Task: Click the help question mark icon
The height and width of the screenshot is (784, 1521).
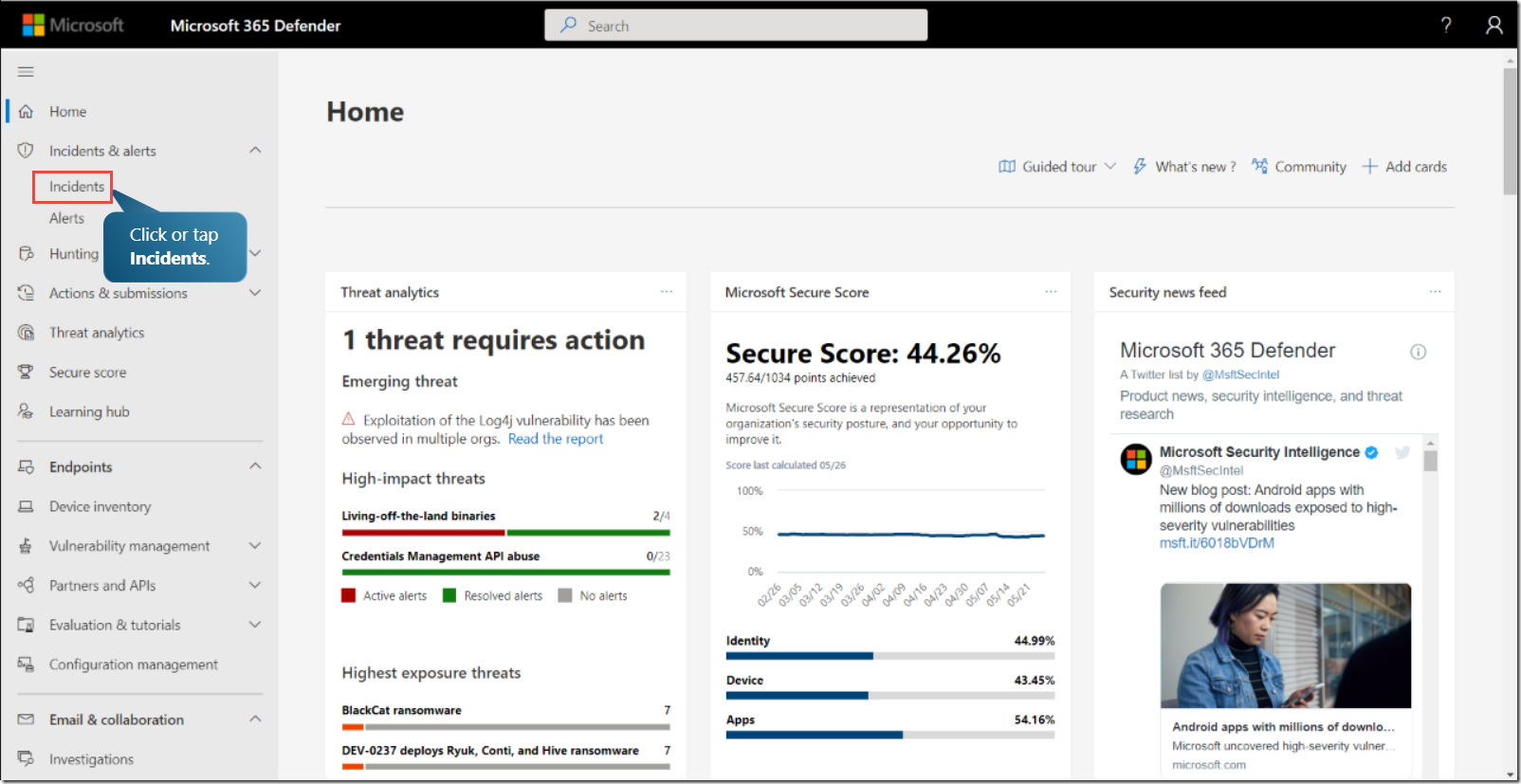Action: [x=1446, y=26]
